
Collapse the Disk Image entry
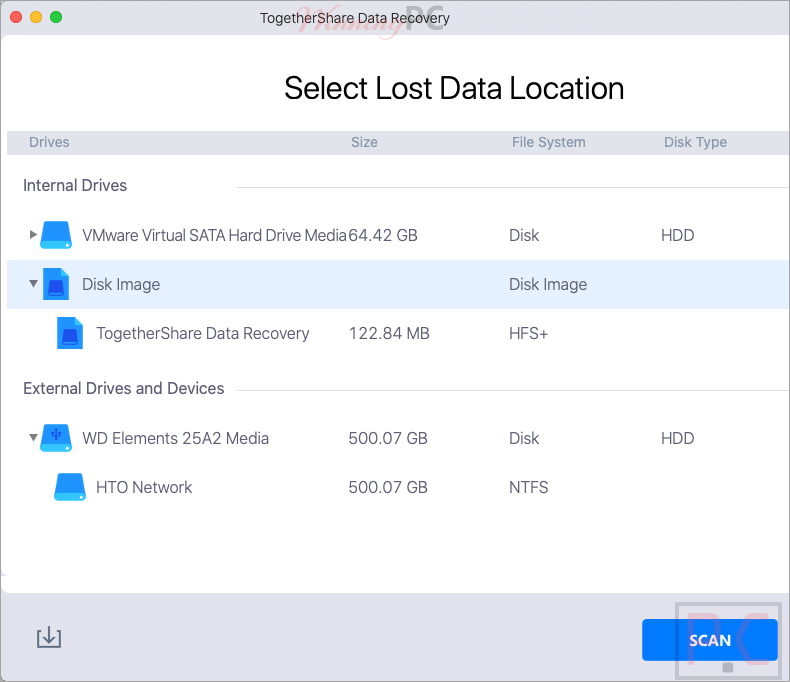pos(33,284)
